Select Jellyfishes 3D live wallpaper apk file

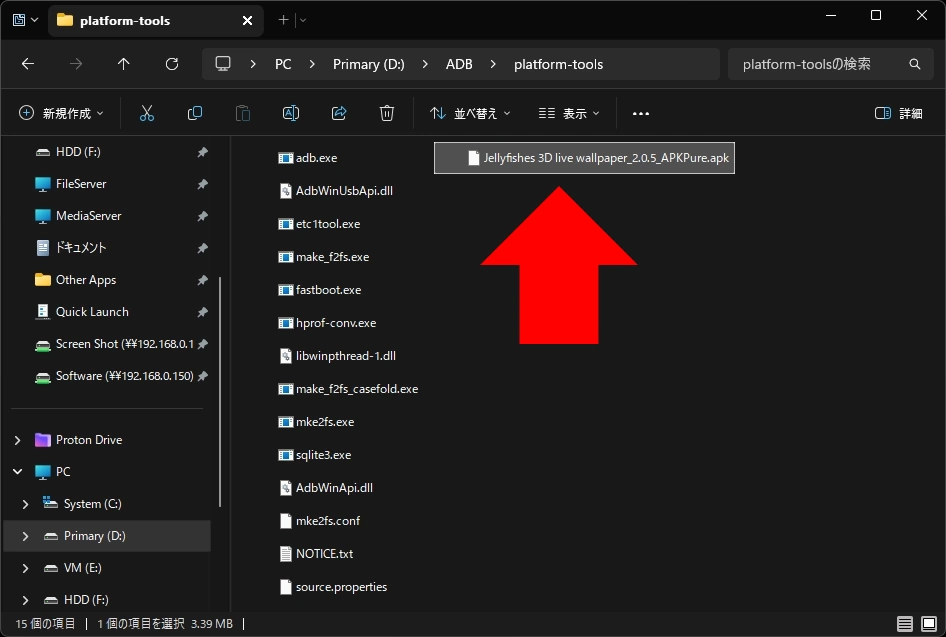click(584, 158)
